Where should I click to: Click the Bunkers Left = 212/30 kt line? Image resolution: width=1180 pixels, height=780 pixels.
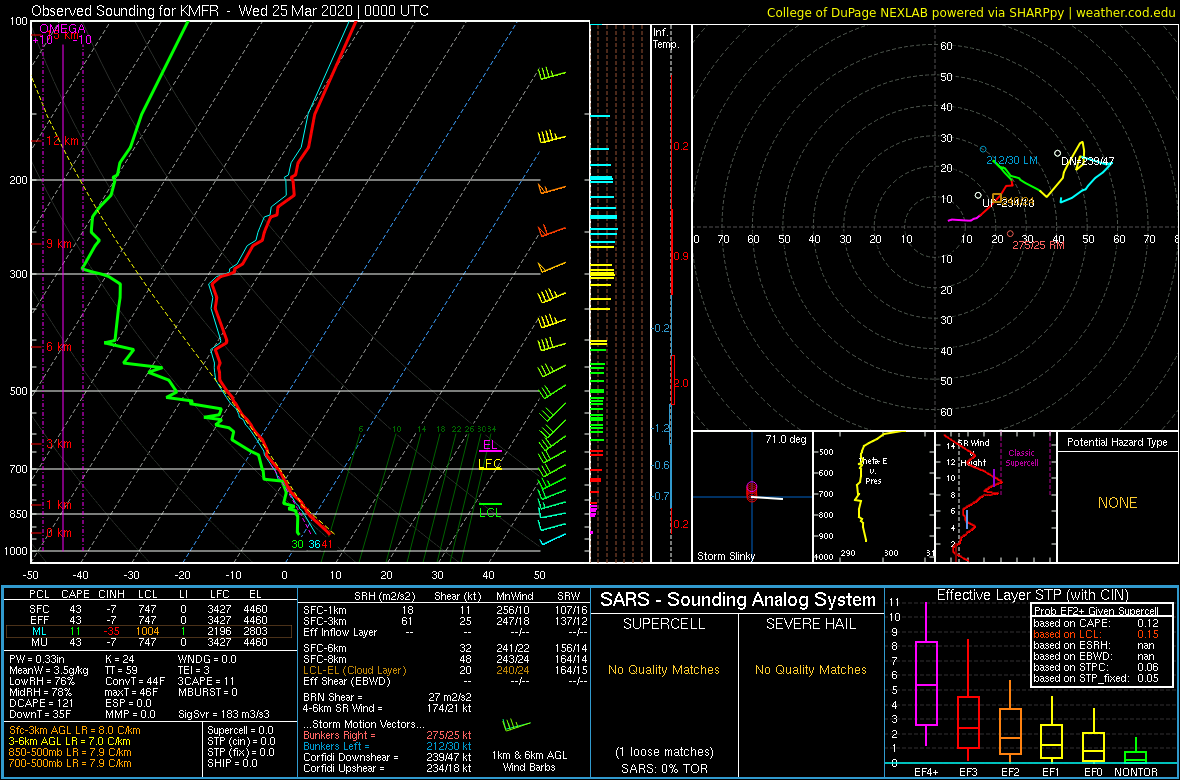point(387,745)
